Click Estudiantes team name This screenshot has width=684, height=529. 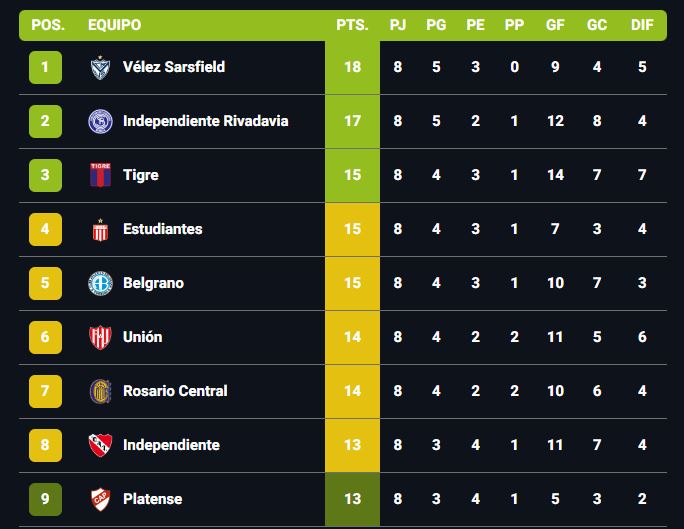162,229
